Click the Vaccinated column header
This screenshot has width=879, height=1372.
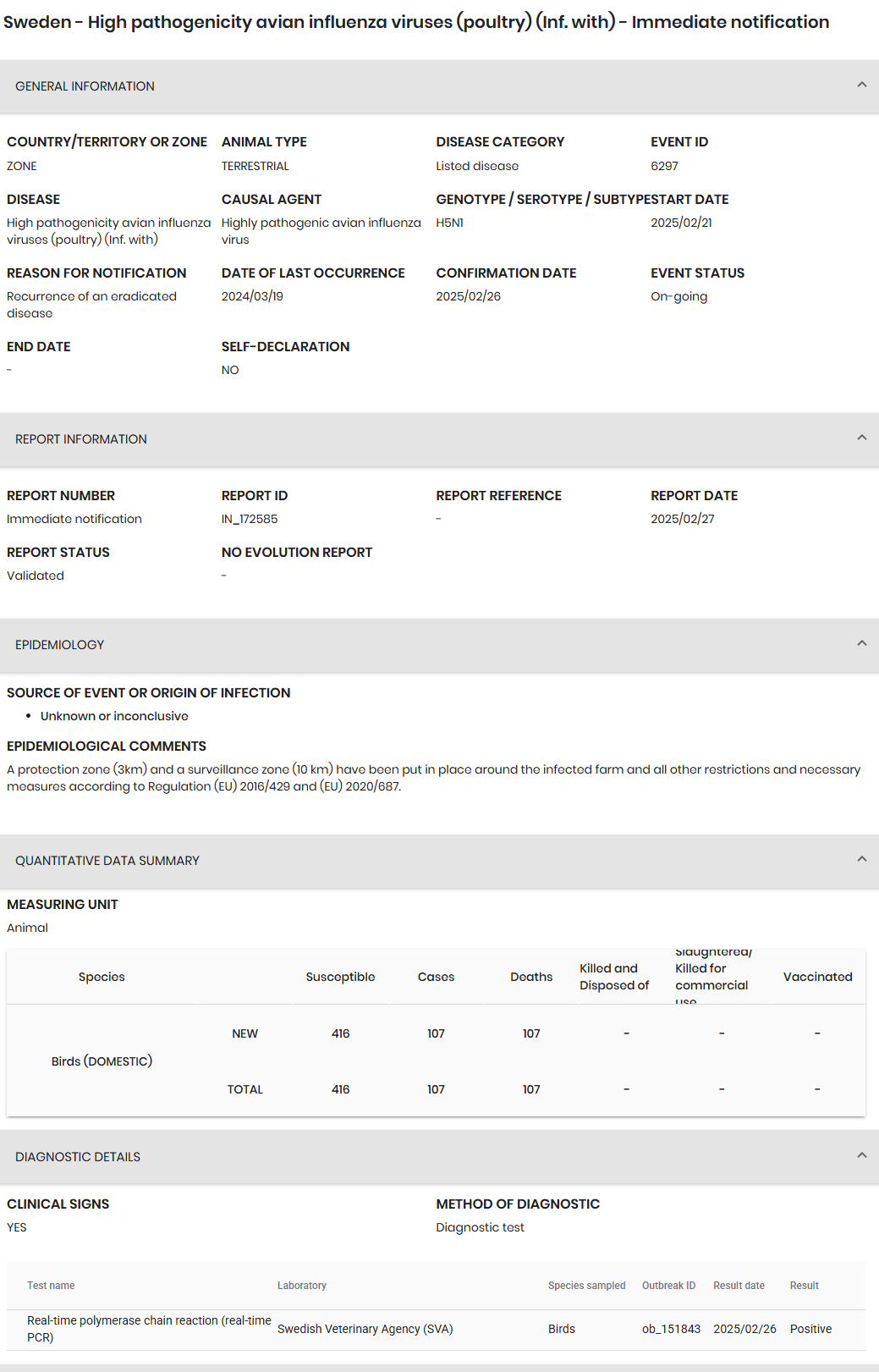817,977
